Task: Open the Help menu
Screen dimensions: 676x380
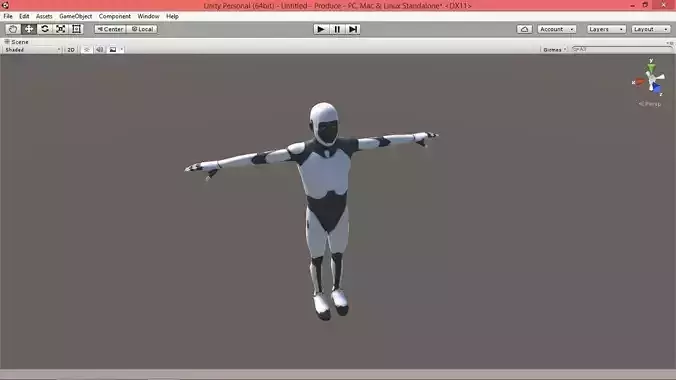Action: tap(172, 16)
